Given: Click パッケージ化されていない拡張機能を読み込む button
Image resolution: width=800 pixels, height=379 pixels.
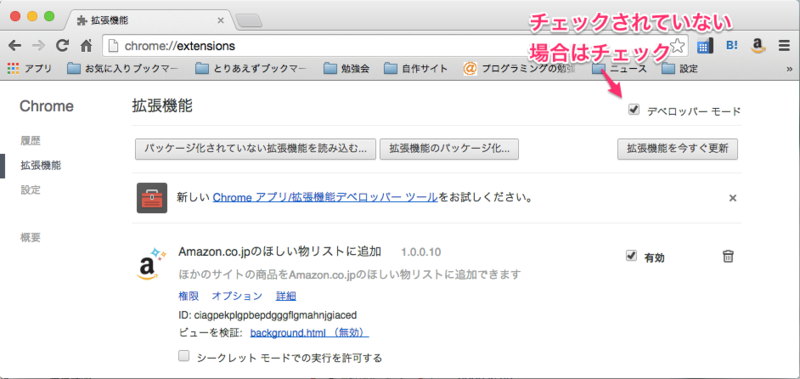Looking at the screenshot, I should click(256, 149).
